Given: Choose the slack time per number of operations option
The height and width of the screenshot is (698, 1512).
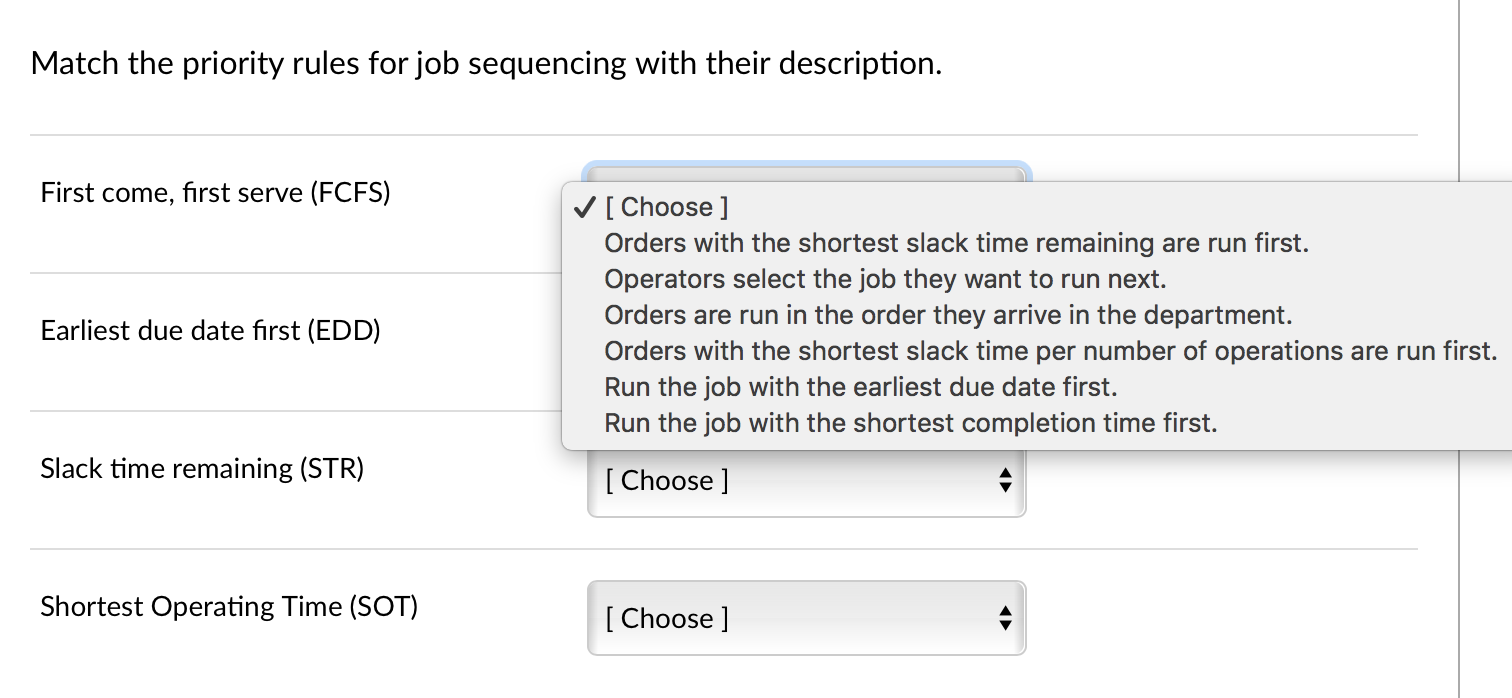Looking at the screenshot, I should click(x=1050, y=350).
